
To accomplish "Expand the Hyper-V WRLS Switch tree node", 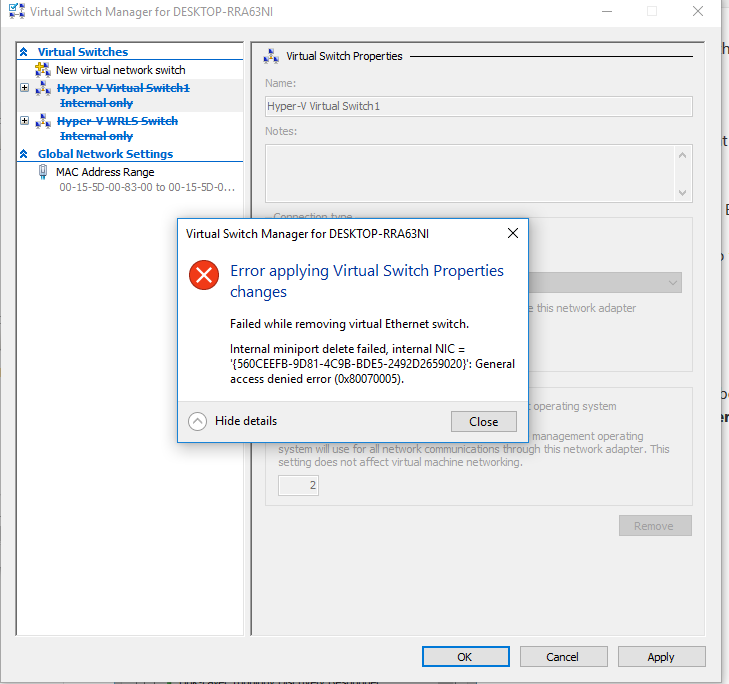I will click(25, 121).
